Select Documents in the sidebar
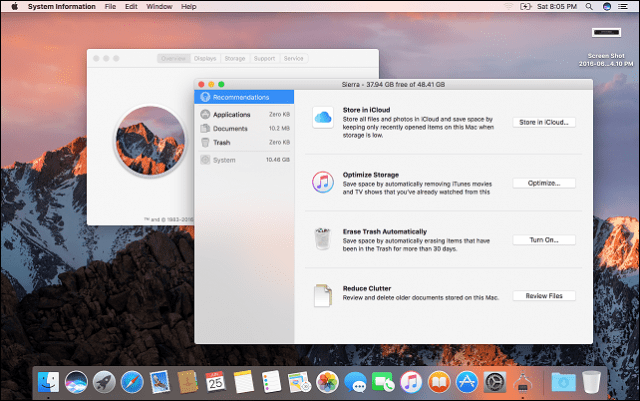 (x=244, y=128)
